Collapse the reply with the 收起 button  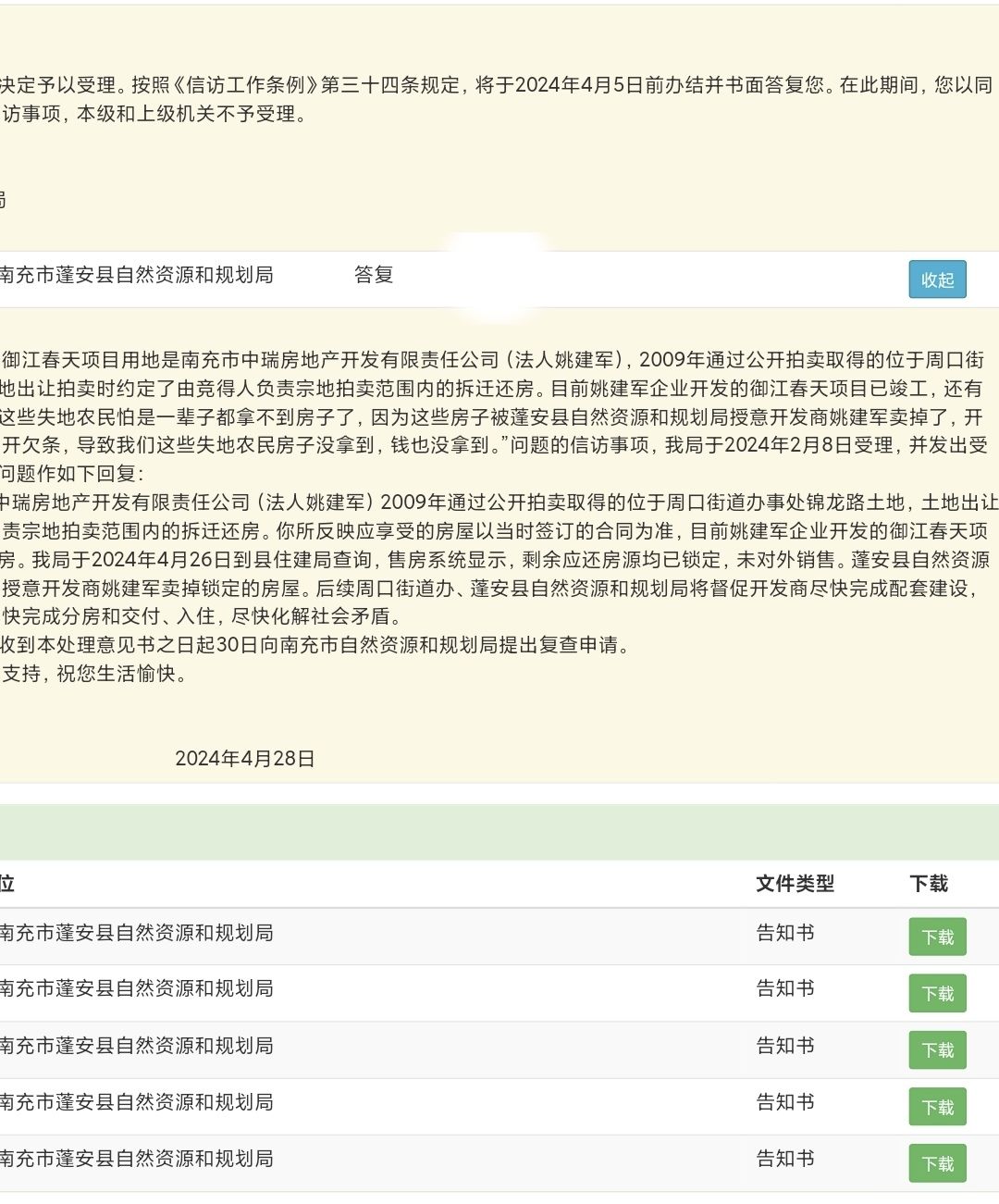pyautogui.click(x=937, y=279)
